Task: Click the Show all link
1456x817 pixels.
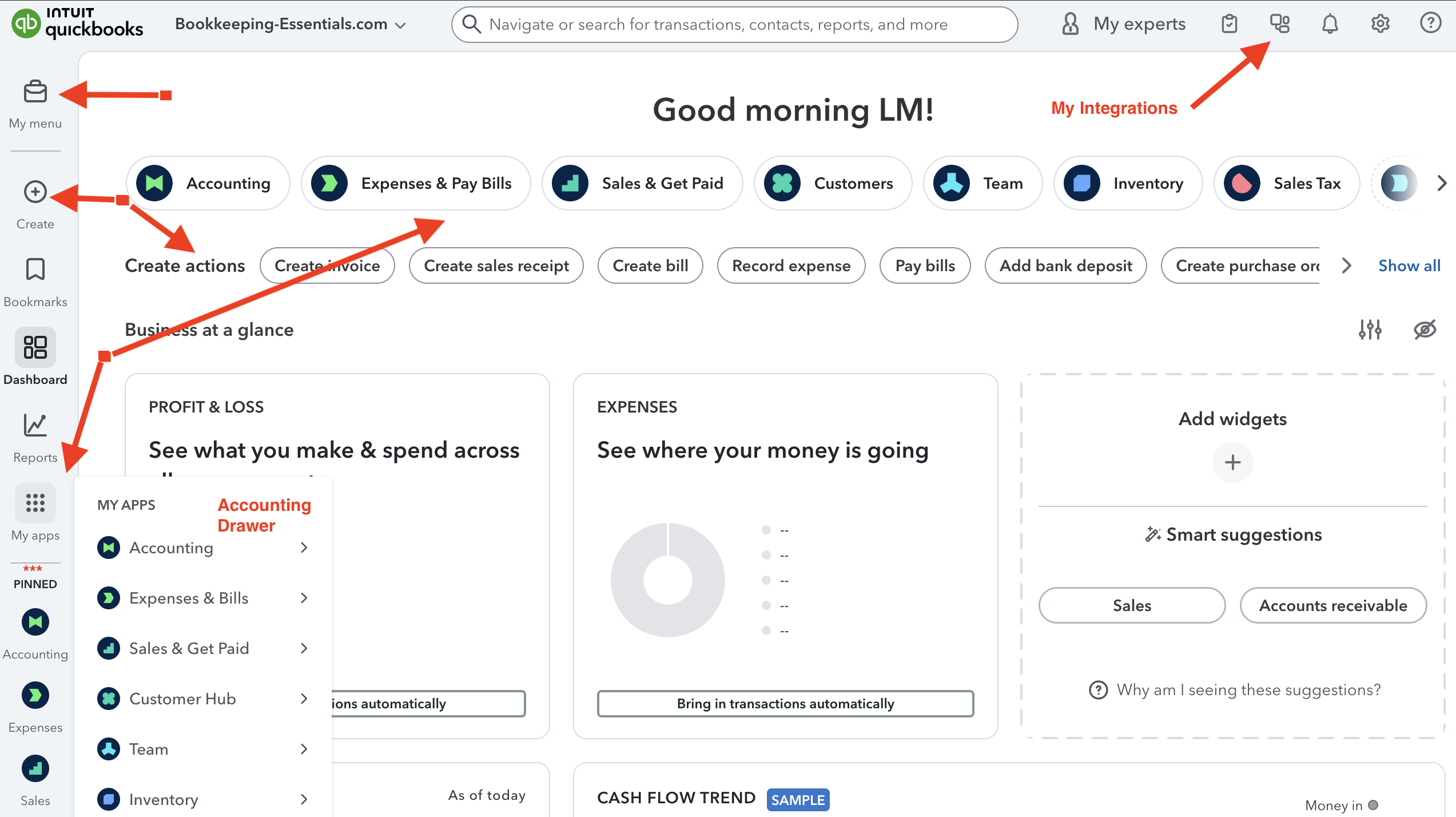Action: tap(1409, 265)
